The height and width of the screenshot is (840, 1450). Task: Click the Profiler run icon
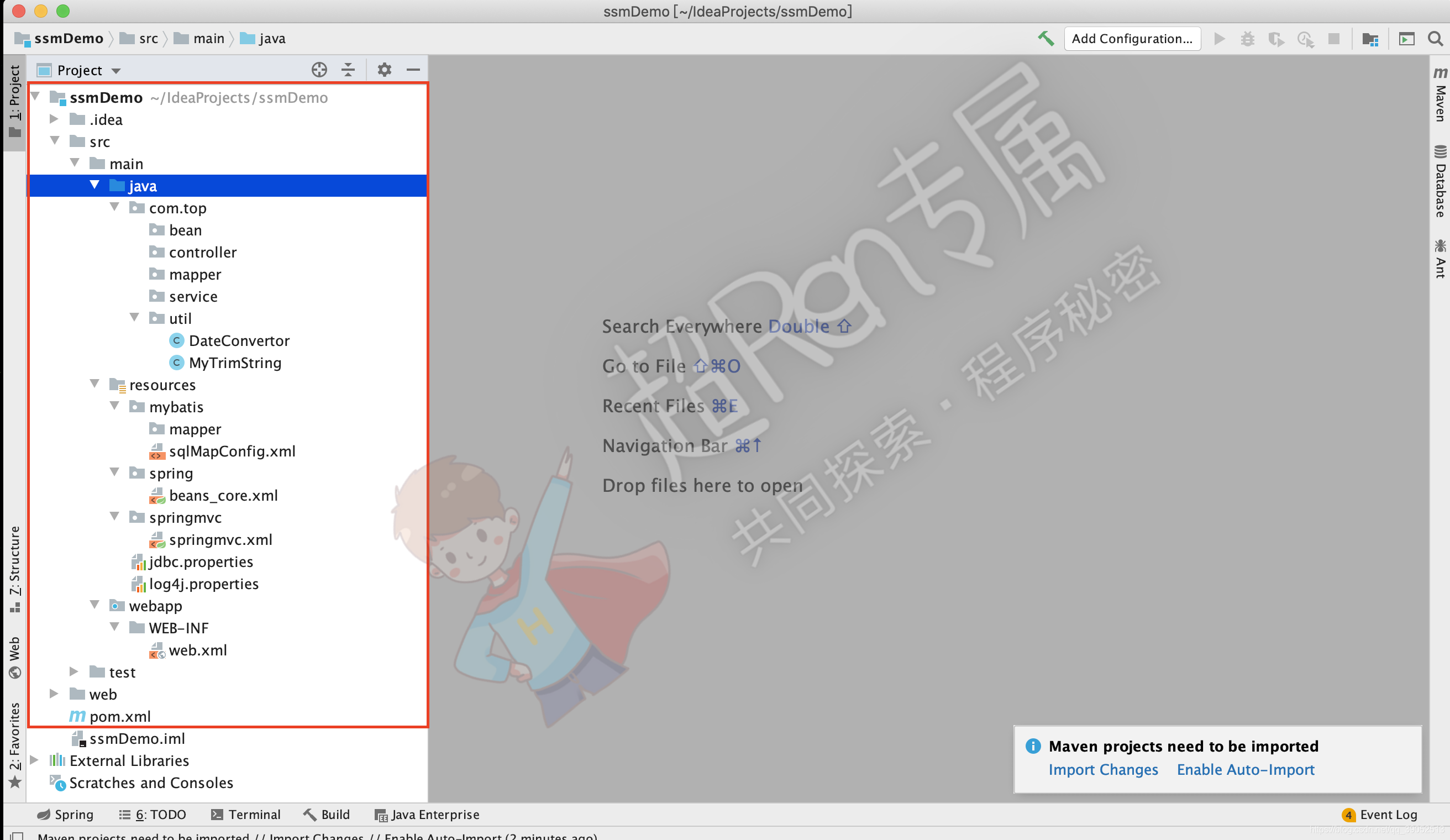point(1305,39)
